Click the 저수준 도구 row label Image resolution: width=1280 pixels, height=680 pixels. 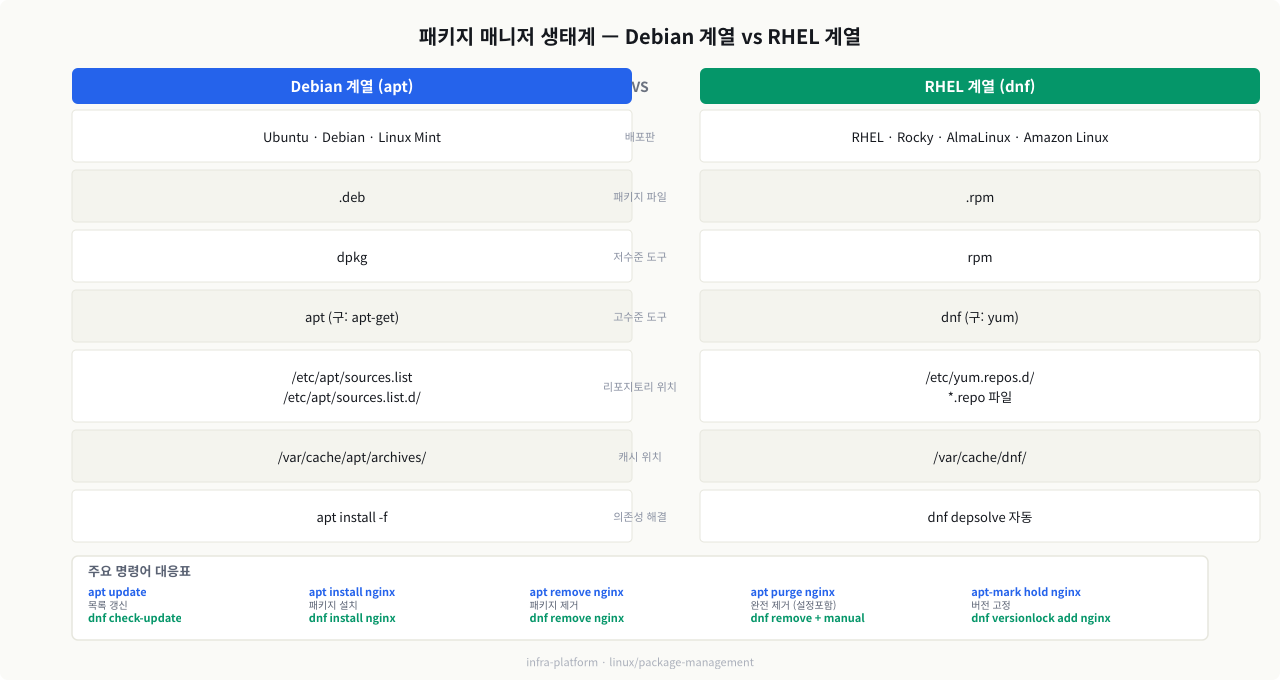tap(640, 257)
